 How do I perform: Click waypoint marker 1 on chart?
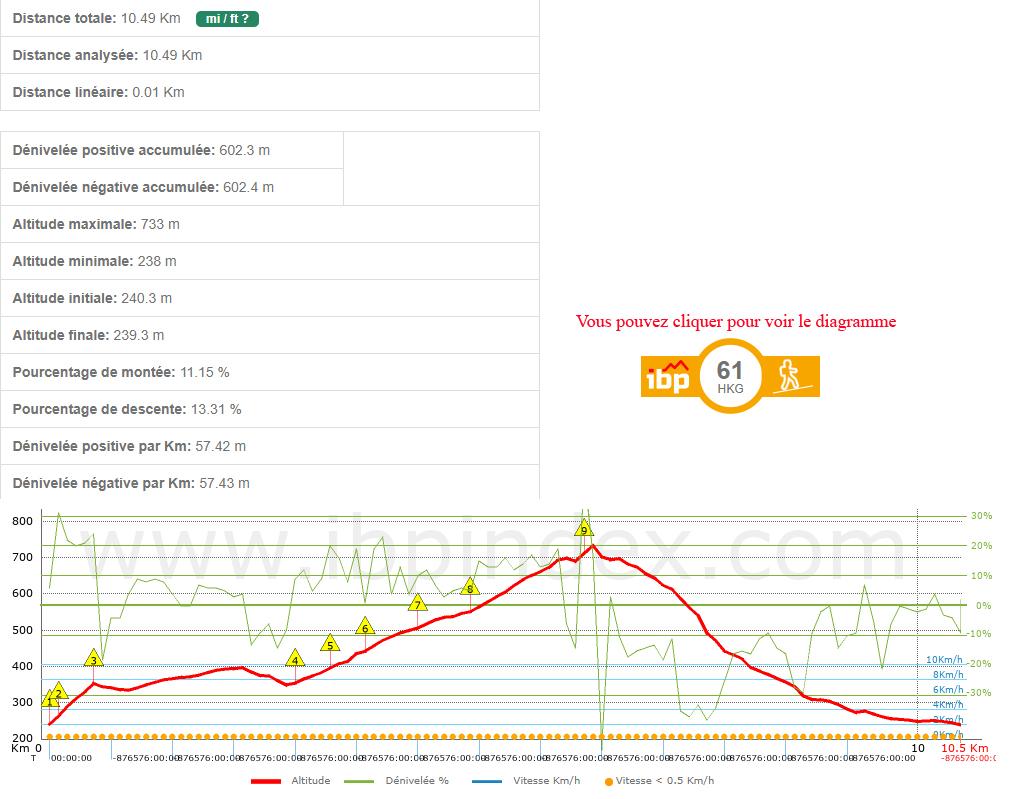click(49, 700)
